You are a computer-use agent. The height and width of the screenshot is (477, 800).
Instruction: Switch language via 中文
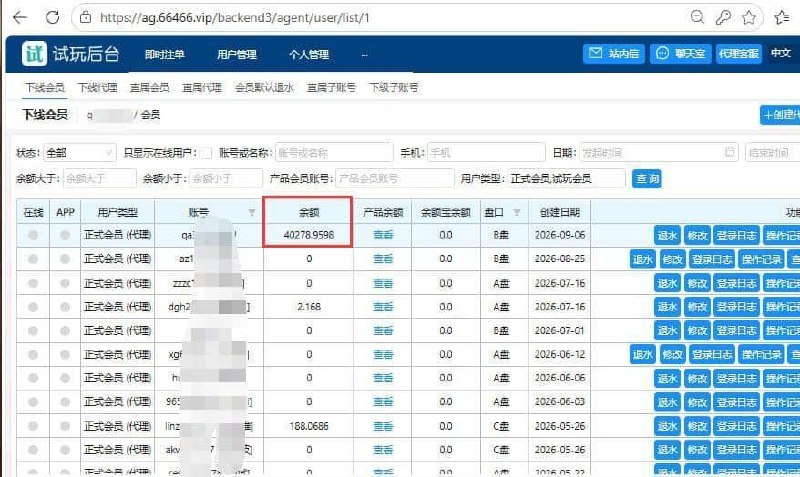click(781, 53)
